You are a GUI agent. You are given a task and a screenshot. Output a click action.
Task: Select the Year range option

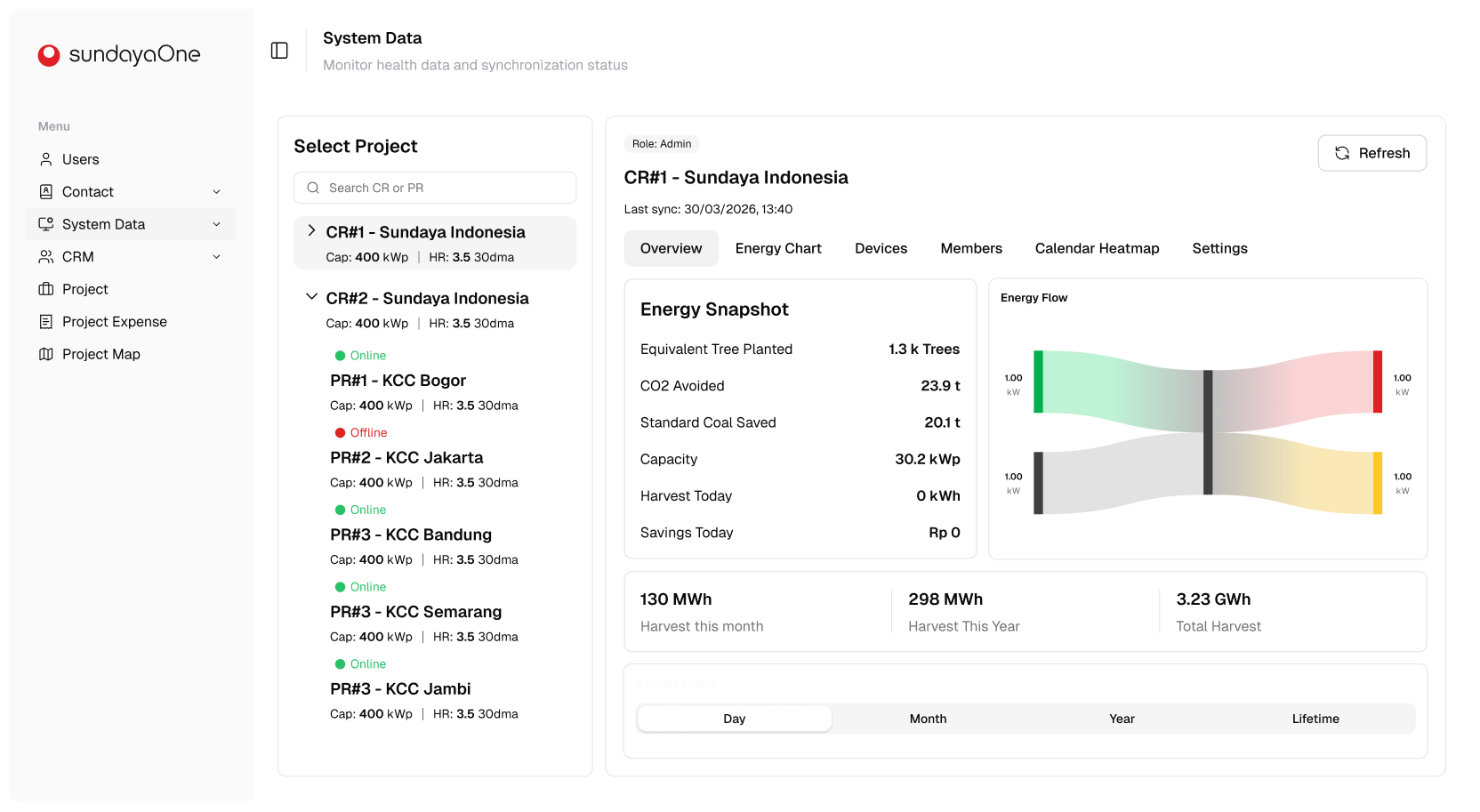(1122, 719)
